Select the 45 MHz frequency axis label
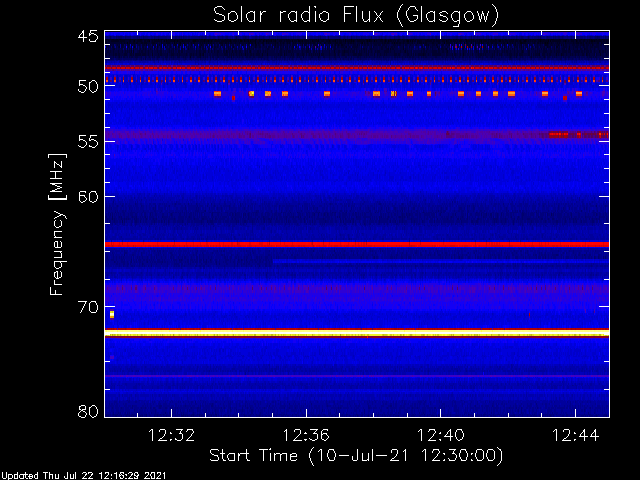Image resolution: width=640 pixels, height=480 pixels. 88,36
